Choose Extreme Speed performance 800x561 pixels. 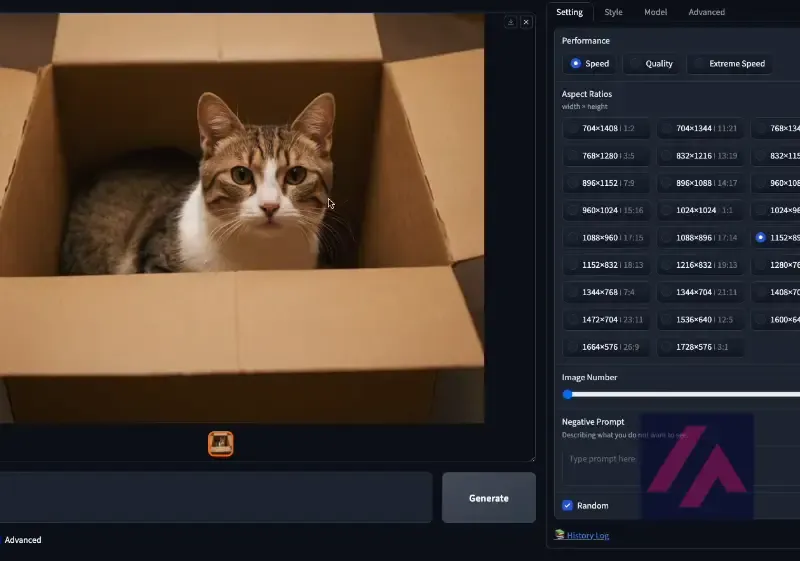point(729,64)
